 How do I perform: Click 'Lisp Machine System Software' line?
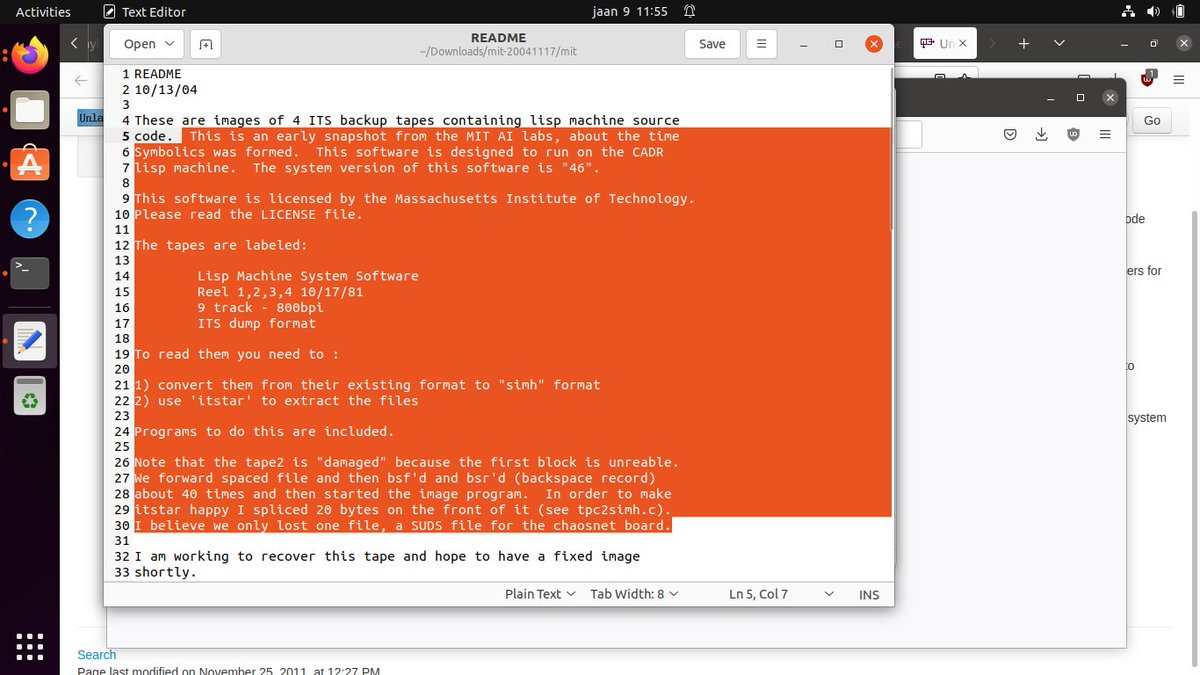click(x=308, y=276)
